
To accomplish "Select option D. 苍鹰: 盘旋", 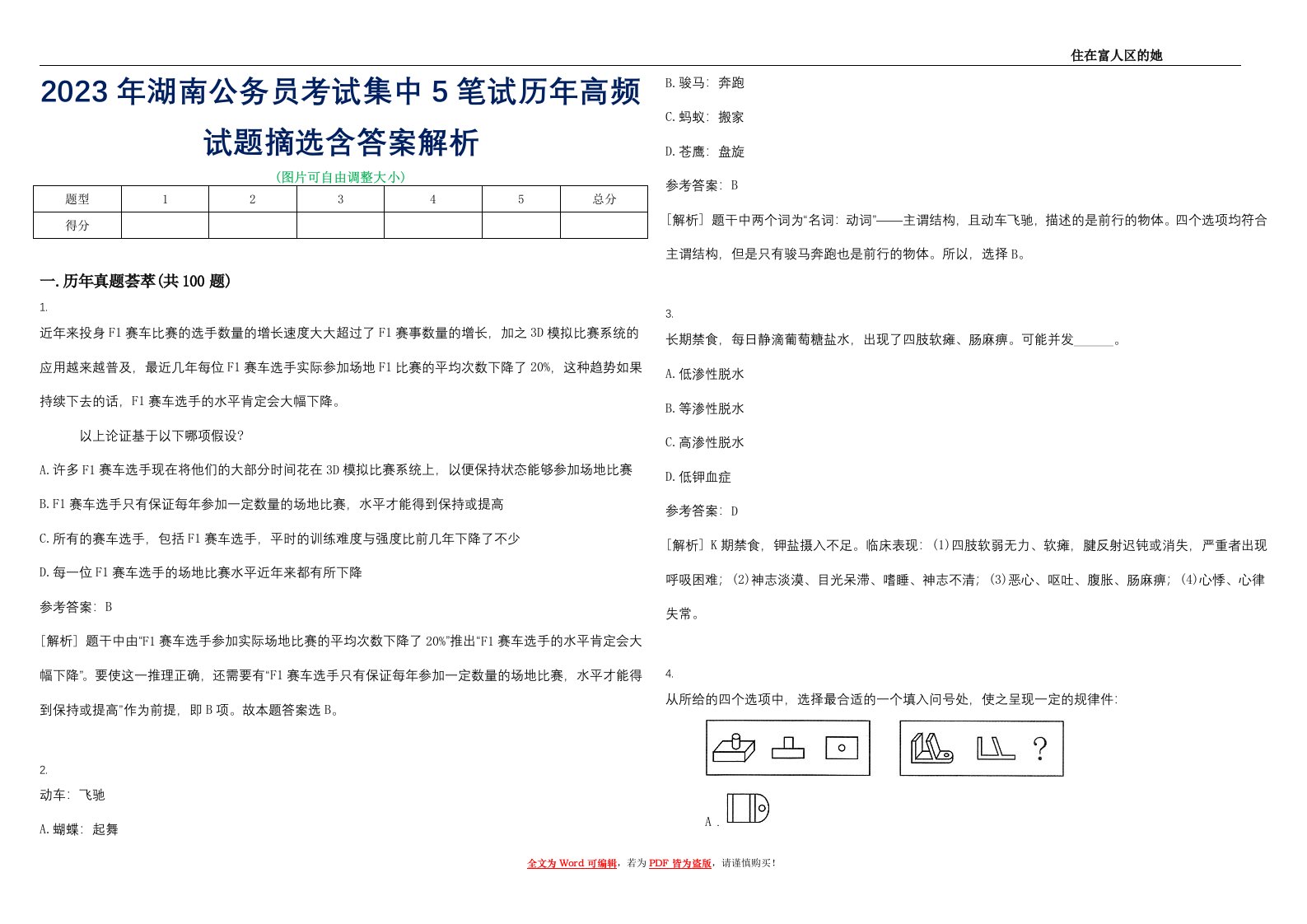I will (705, 152).
